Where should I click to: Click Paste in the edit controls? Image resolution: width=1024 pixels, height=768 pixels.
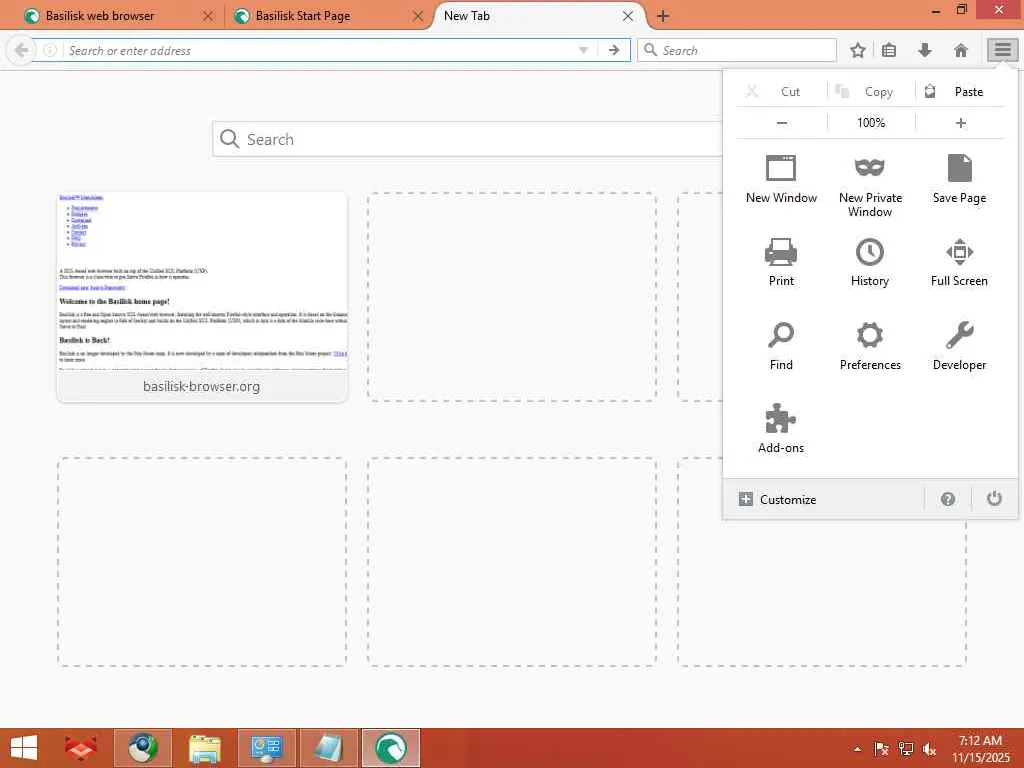[x=960, y=91]
